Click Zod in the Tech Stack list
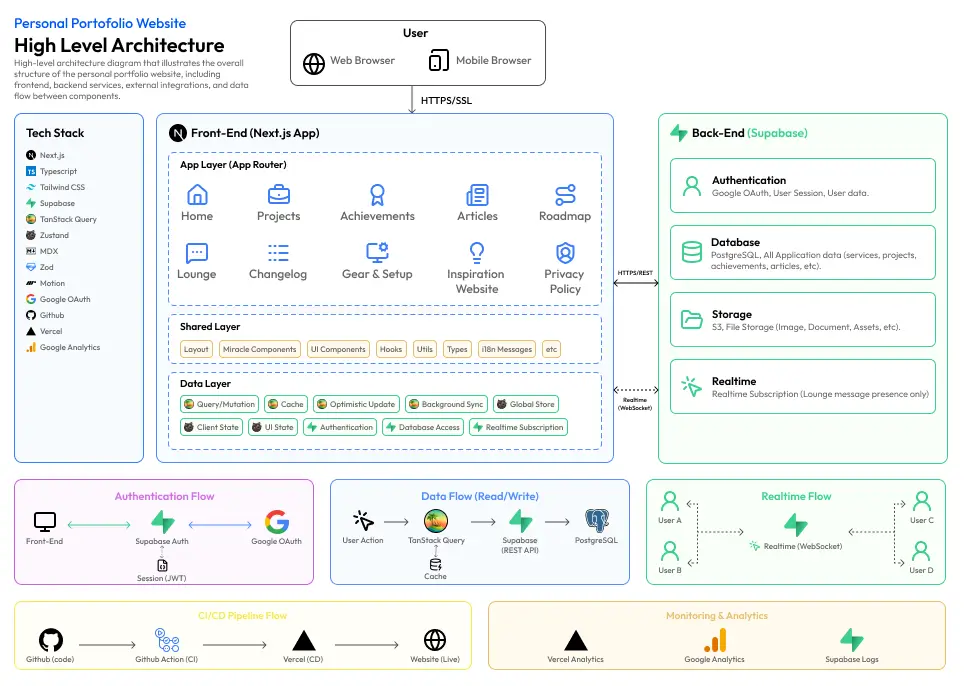Viewport: 966px width, 686px height. pos(40,267)
